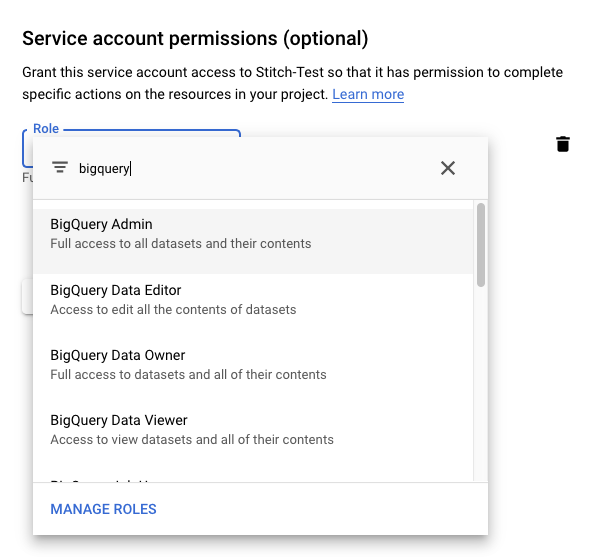Screen dimensions: 592x559
Task: Open the Learn more link
Action: 368,94
